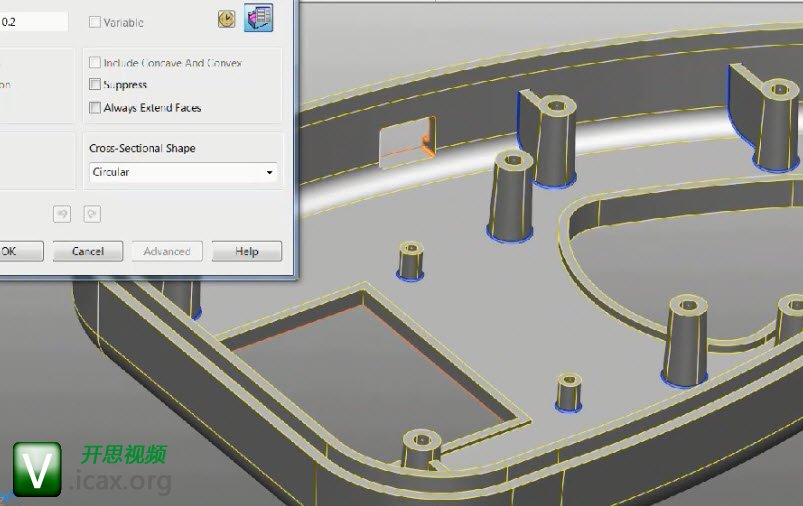The height and width of the screenshot is (506, 803).
Task: Click the Cancel button
Action: 88,251
